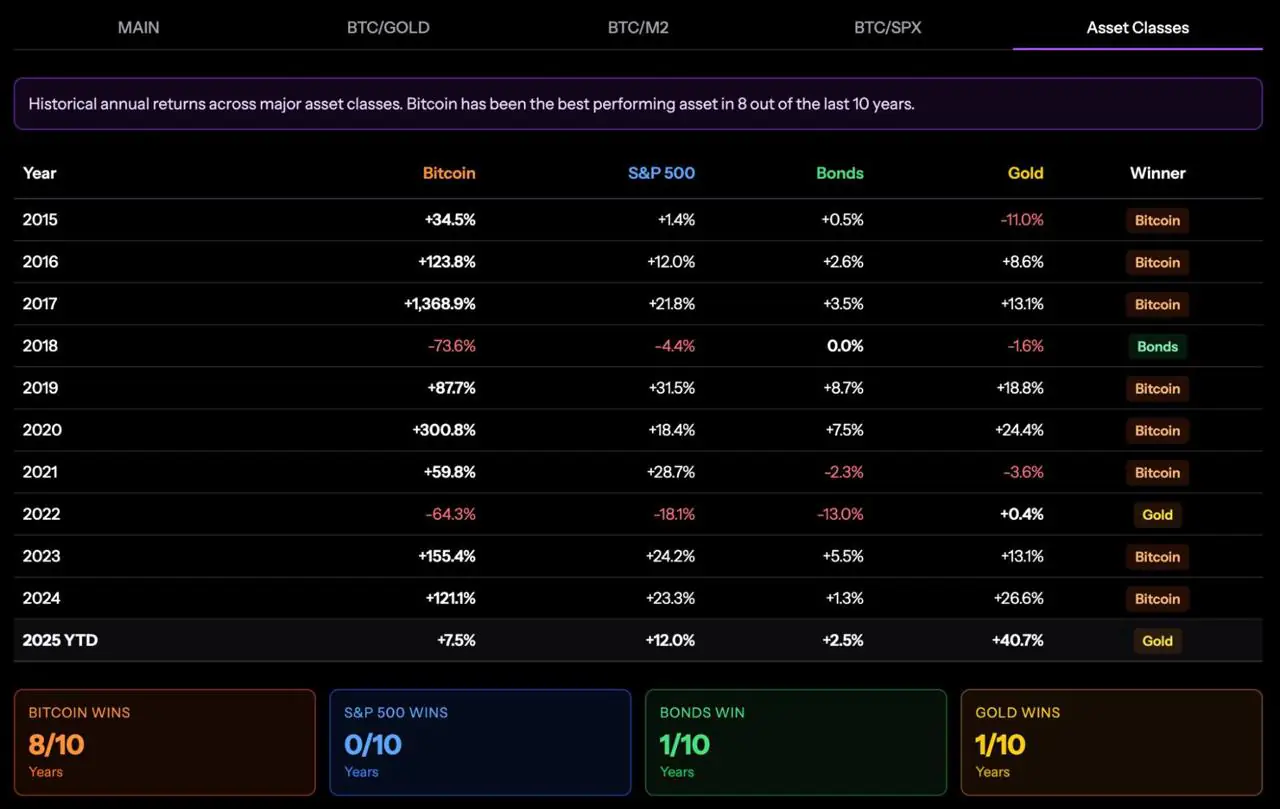The width and height of the screenshot is (1280, 809).
Task: Click Bonds return -13.0% for 2022
Action: 840,514
